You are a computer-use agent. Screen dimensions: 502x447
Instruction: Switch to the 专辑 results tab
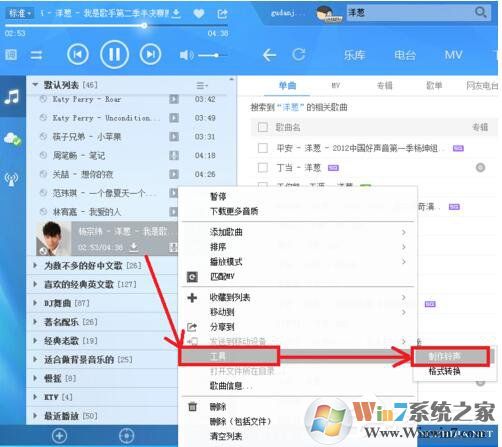pyautogui.click(x=385, y=86)
